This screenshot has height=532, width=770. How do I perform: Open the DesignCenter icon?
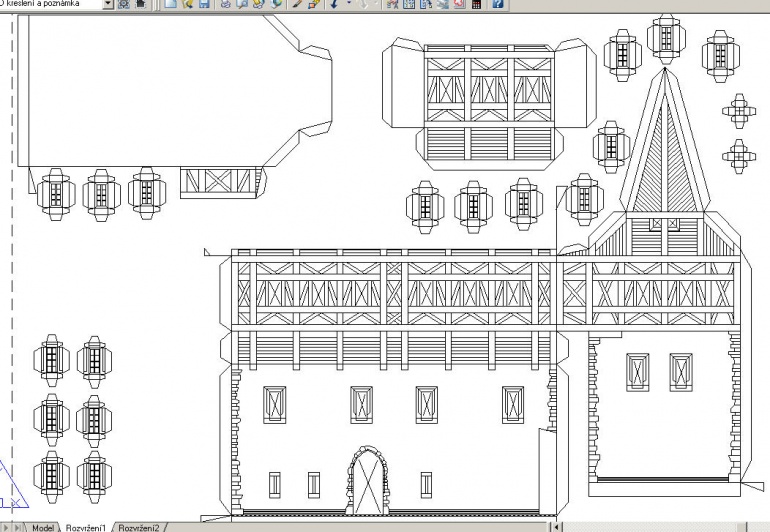tap(409, 4)
